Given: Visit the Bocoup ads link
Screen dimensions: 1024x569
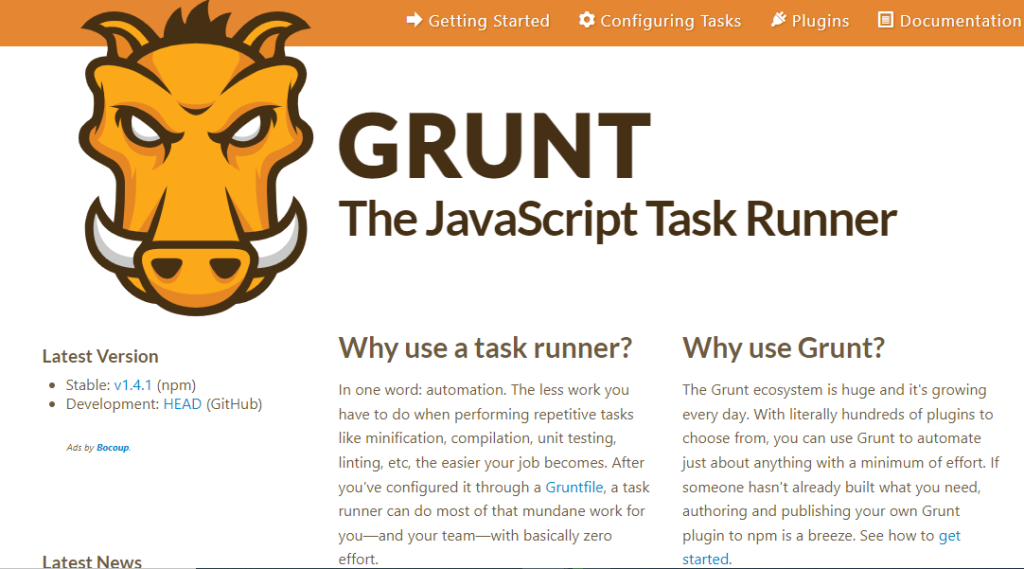Looking at the screenshot, I should point(112,447).
